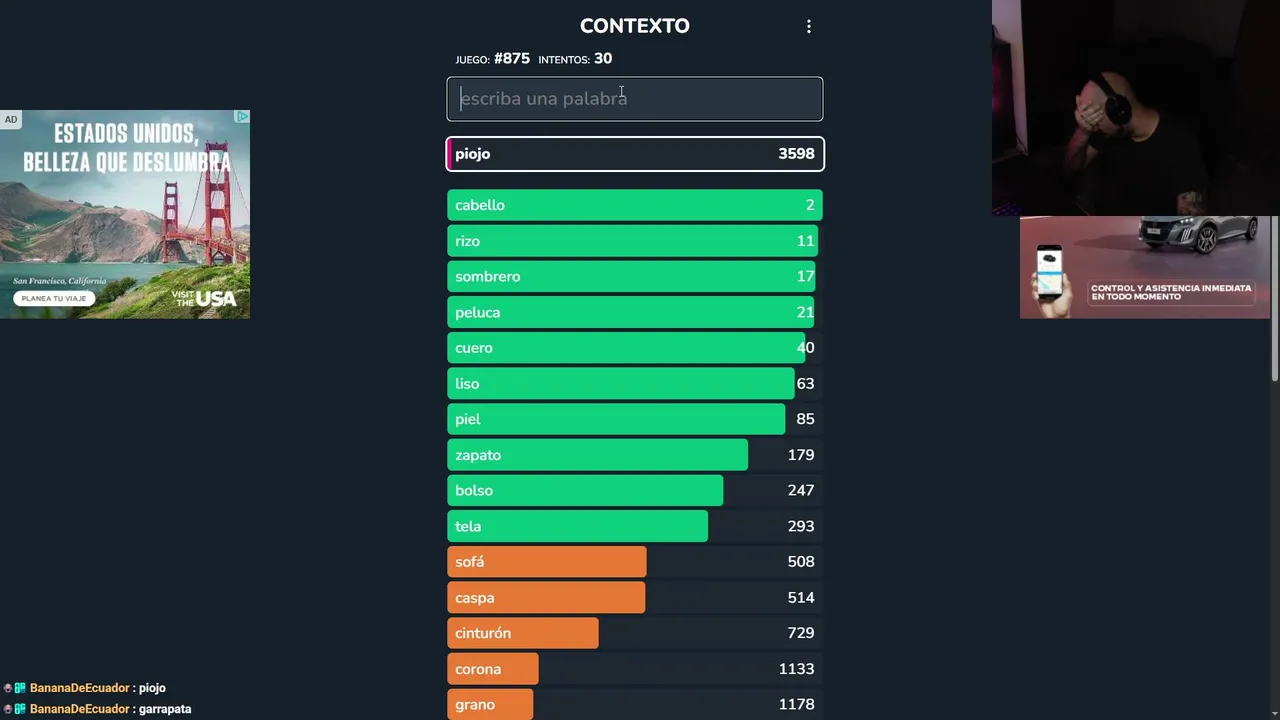This screenshot has height=720, width=1280.
Task: Click the badge next to the piojo chat message
Action: click(x=19, y=688)
